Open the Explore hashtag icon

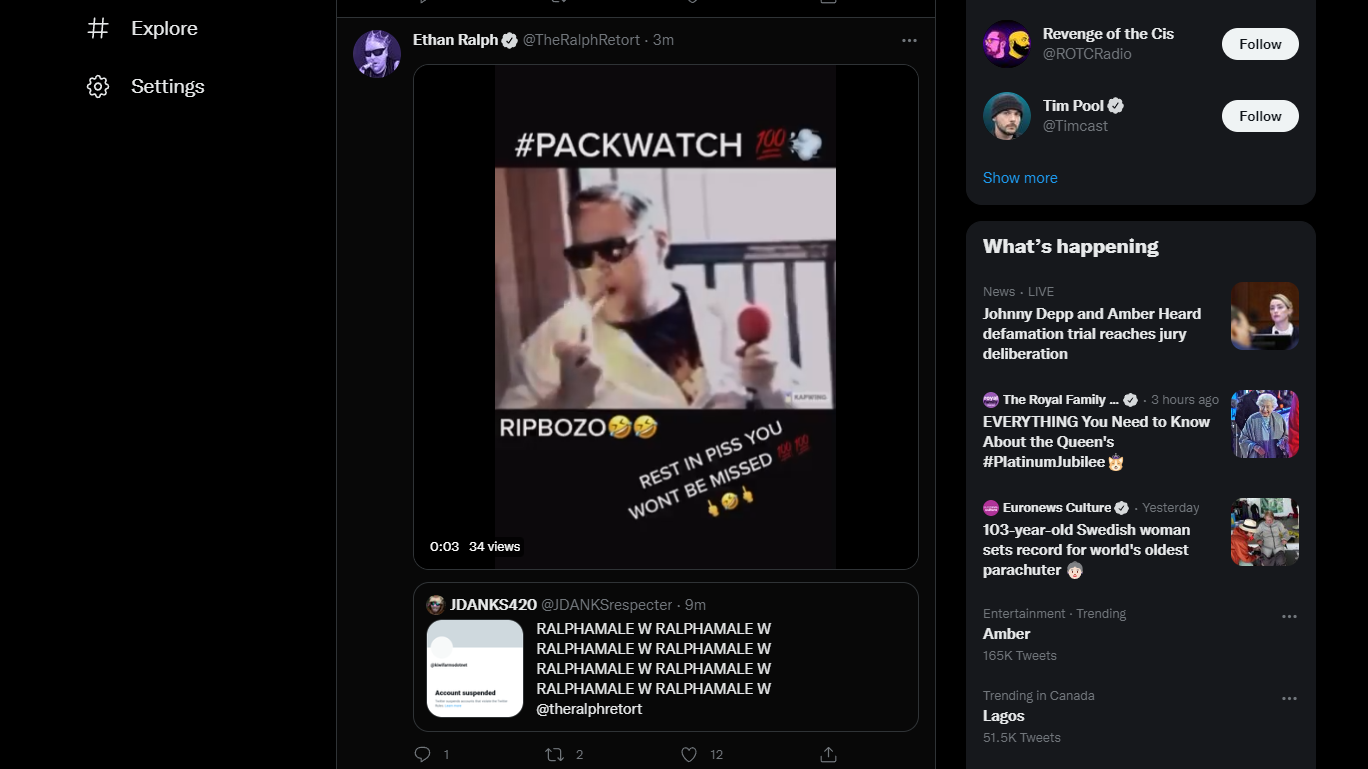click(x=98, y=28)
